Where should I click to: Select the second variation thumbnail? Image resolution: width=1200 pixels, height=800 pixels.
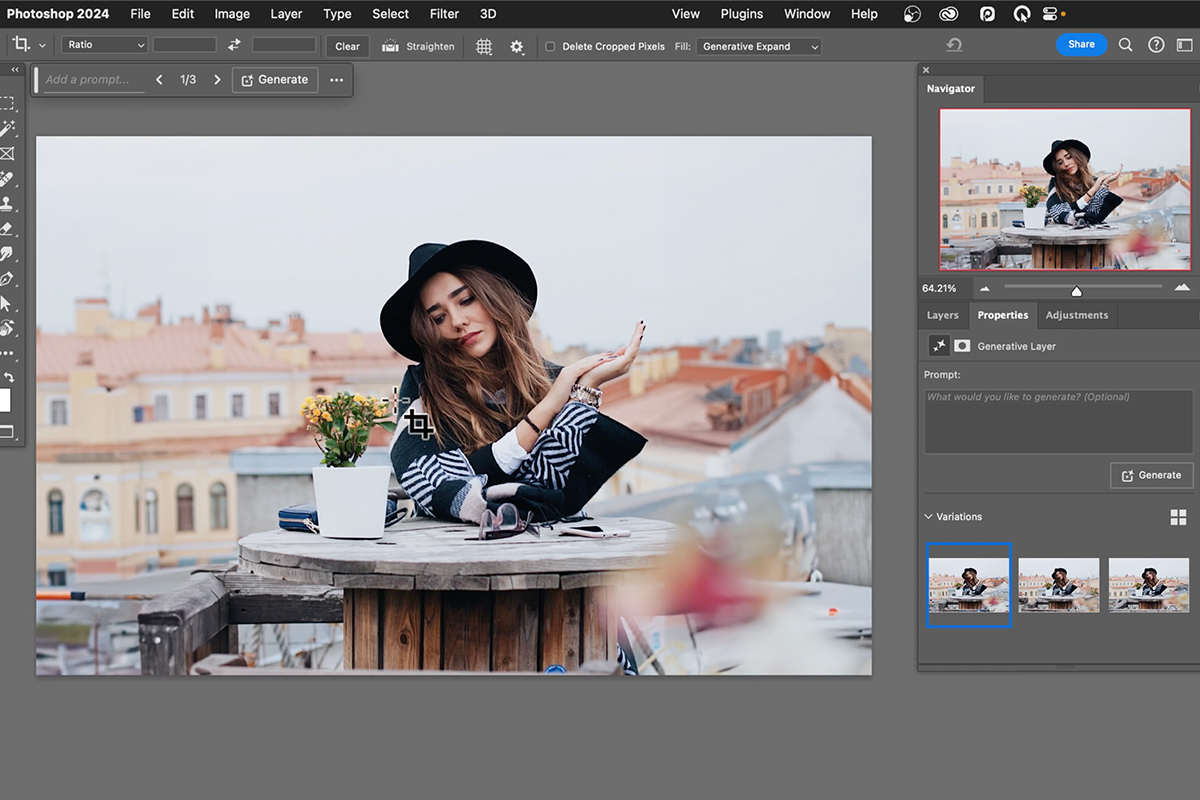pyautogui.click(x=1058, y=585)
